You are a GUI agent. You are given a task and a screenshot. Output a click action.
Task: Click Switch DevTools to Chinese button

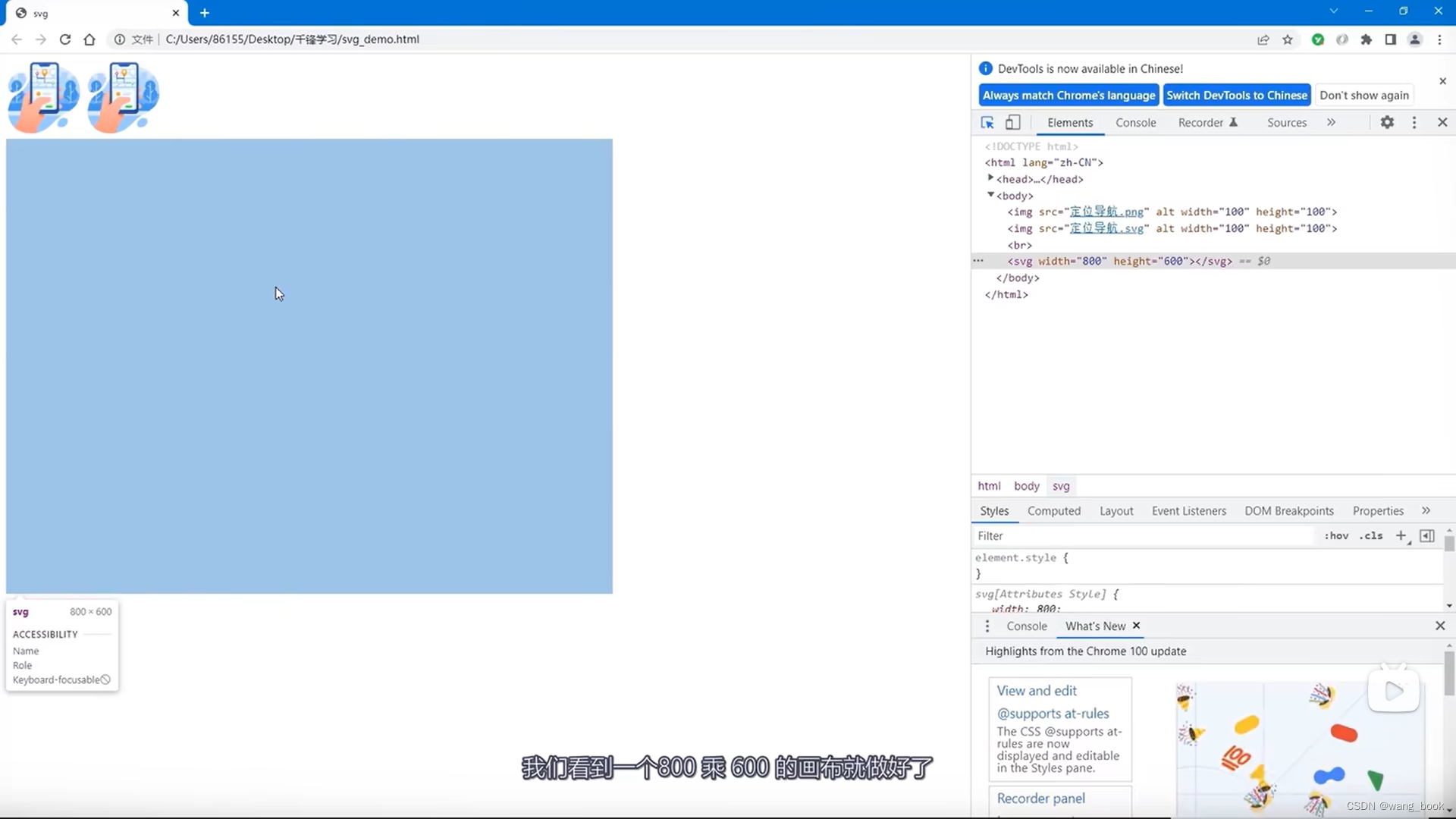1236,95
